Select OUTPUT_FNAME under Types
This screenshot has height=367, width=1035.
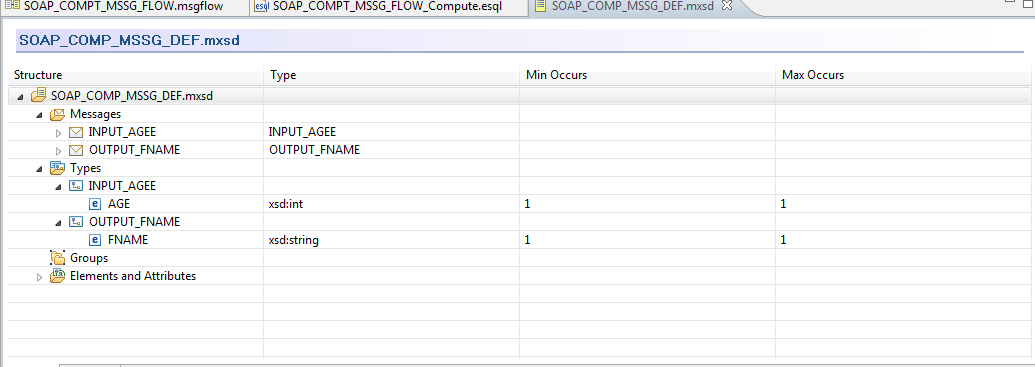click(x=134, y=222)
